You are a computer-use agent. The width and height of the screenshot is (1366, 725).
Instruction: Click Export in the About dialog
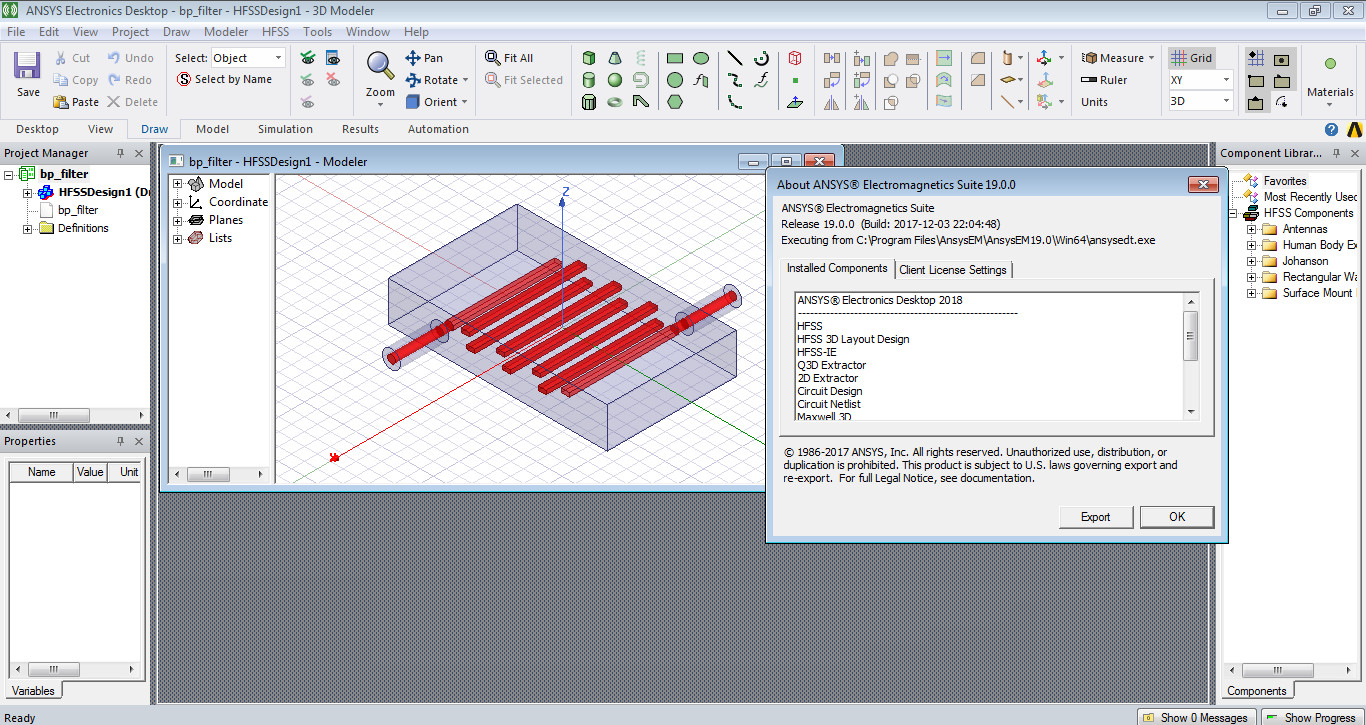click(x=1095, y=517)
